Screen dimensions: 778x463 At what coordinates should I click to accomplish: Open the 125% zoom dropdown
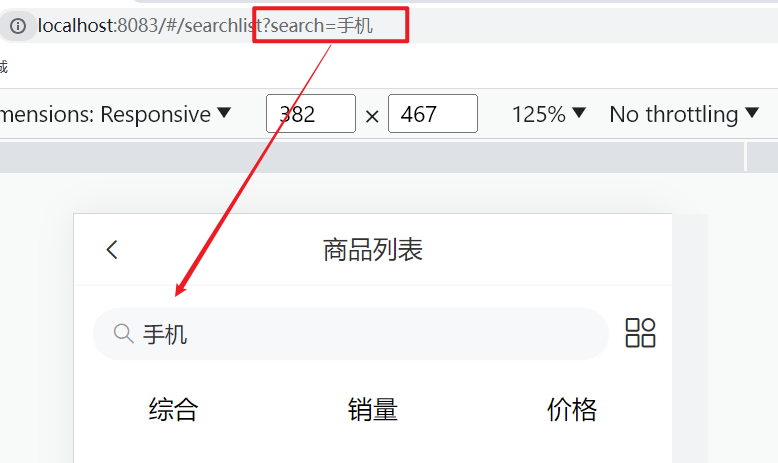[548, 114]
